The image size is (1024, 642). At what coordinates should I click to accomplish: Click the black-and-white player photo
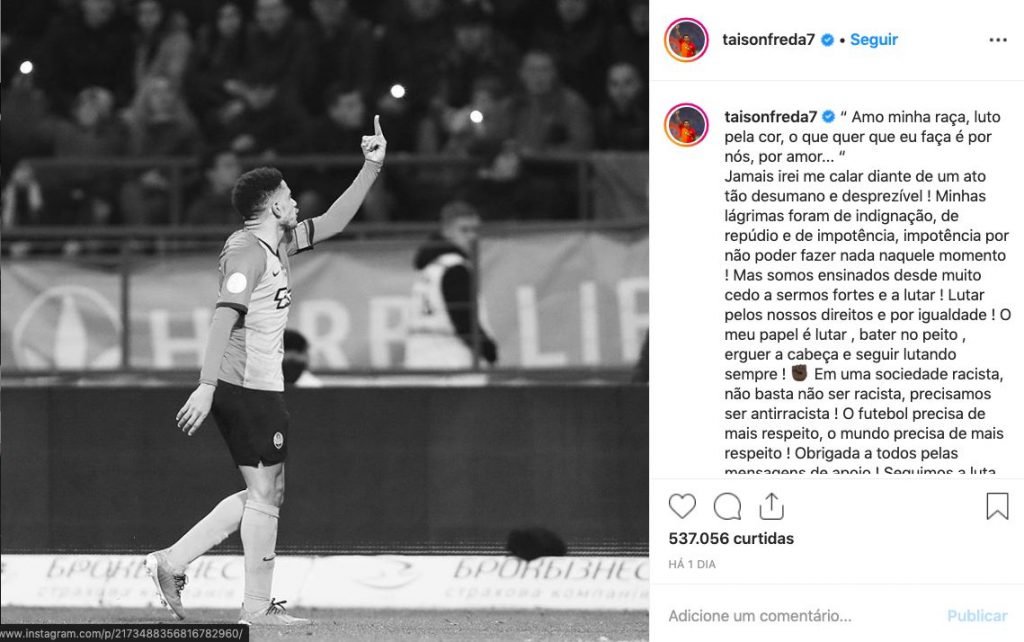coord(325,321)
